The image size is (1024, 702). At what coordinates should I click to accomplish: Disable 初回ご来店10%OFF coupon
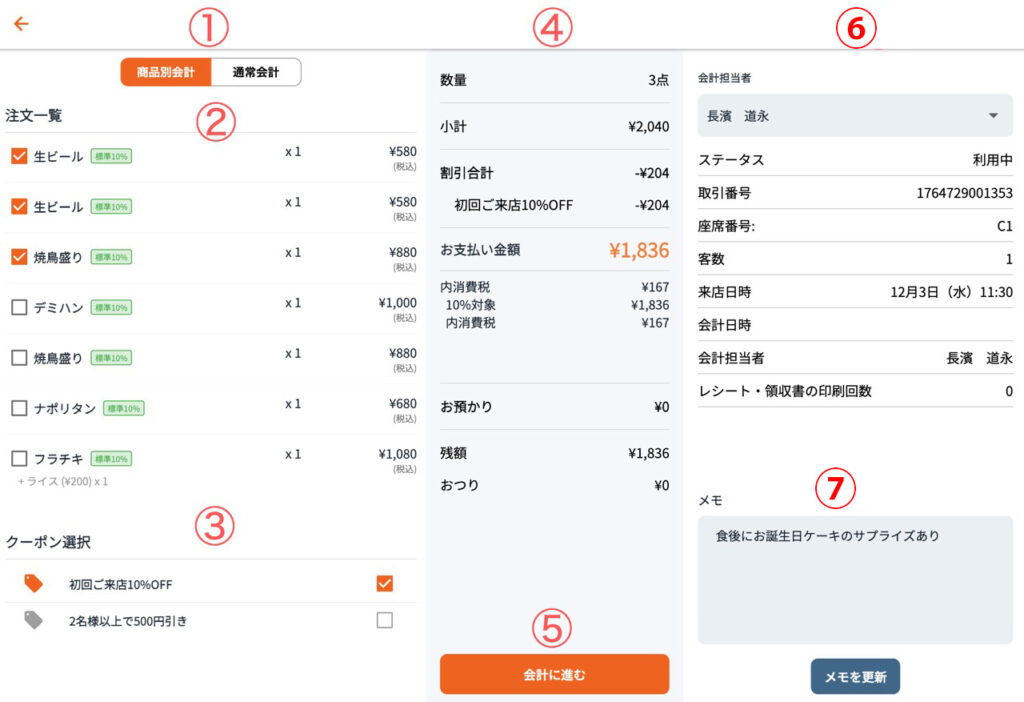coord(385,584)
